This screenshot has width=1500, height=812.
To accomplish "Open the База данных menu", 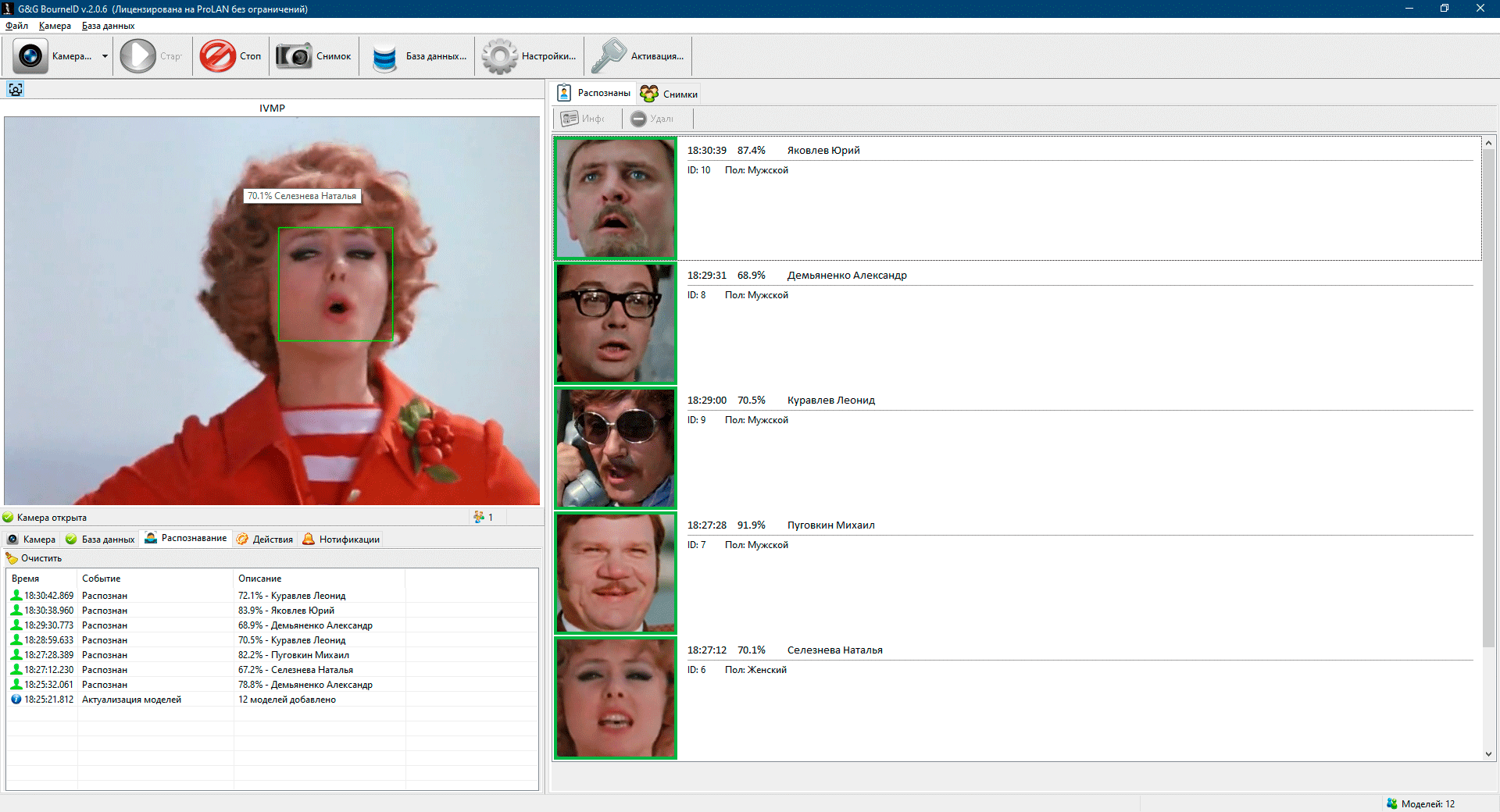I will coord(108,26).
